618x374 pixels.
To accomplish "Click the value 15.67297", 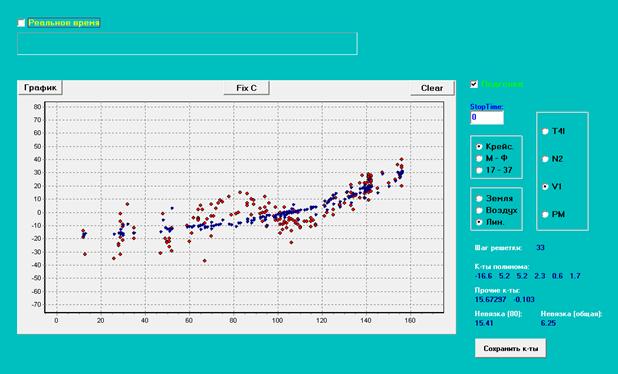I will click(x=490, y=300).
